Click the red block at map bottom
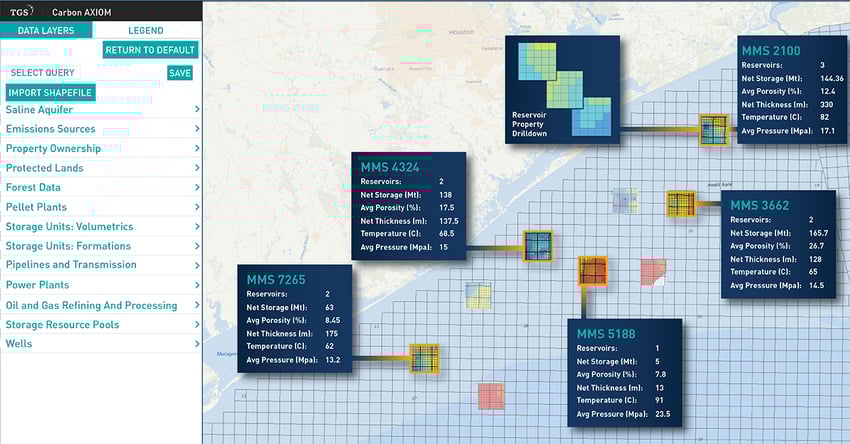This screenshot has width=850, height=444. tap(491, 396)
